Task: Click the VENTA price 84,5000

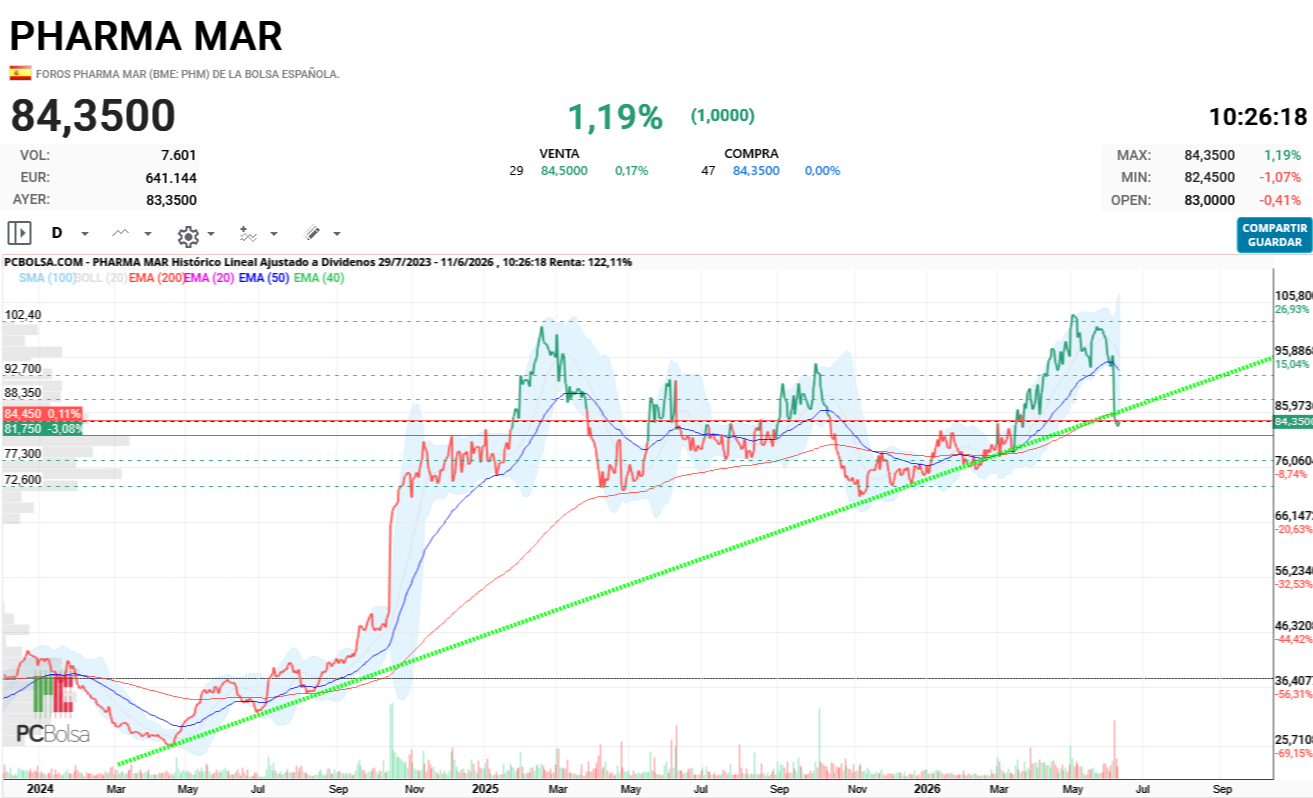Action: coord(564,171)
